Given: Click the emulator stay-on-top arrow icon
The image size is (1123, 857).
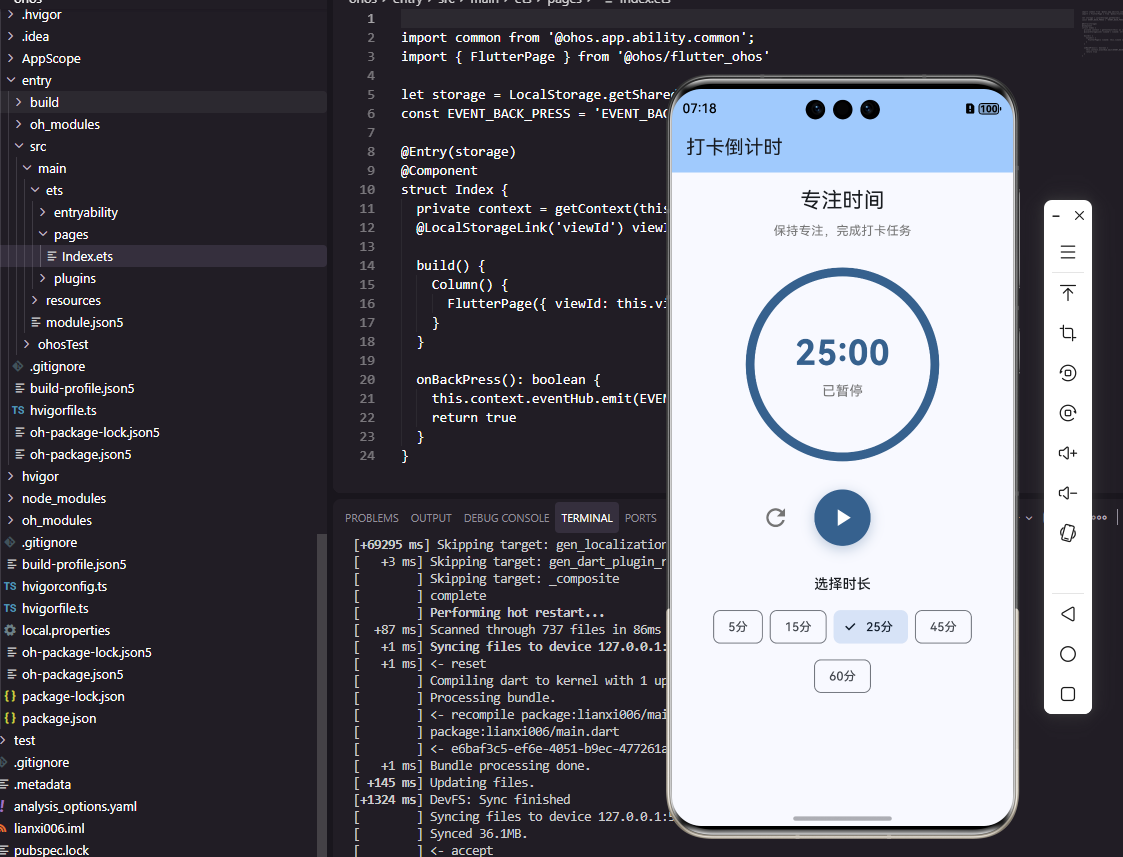Looking at the screenshot, I should 1068,293.
